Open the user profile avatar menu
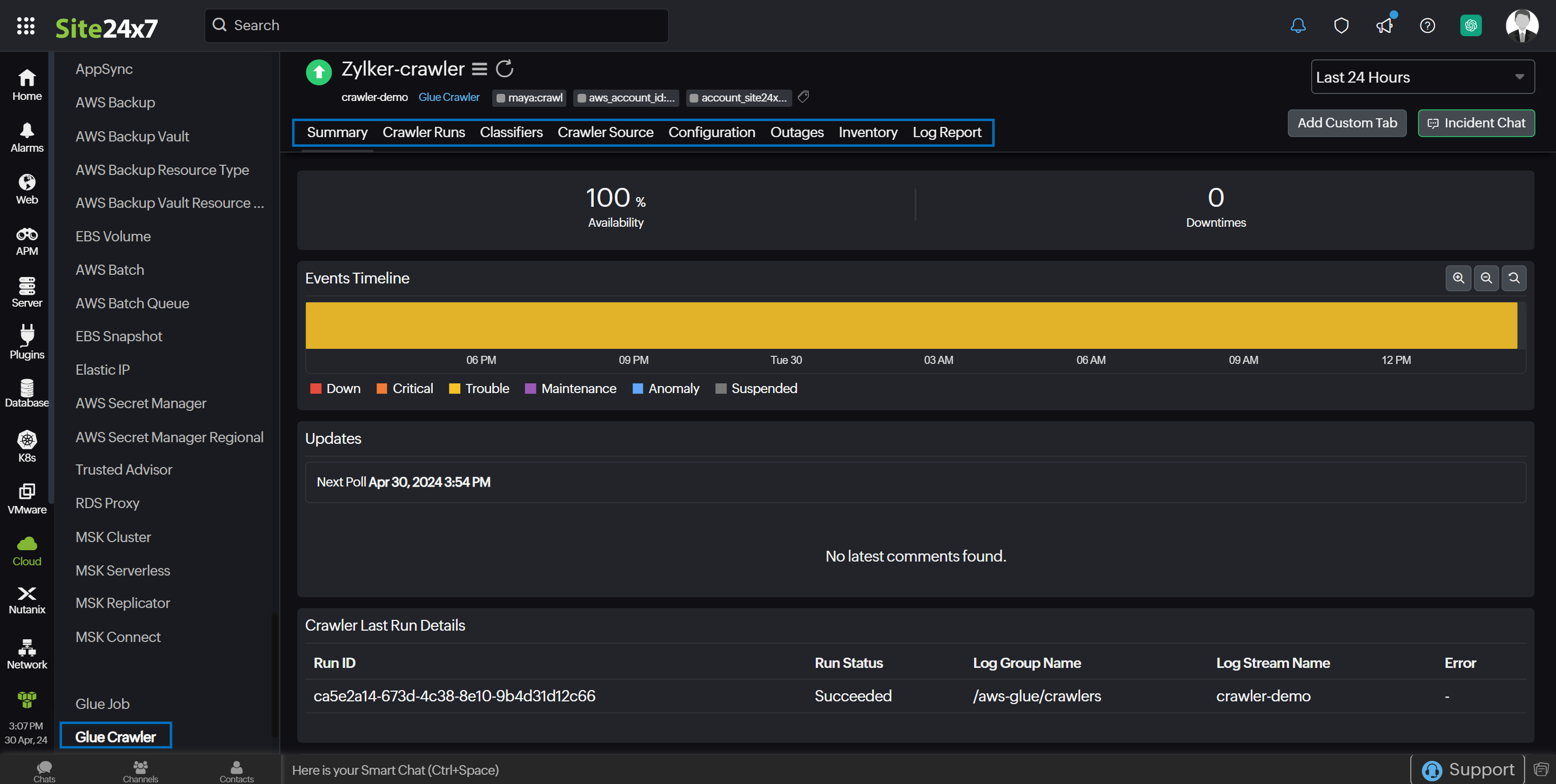The image size is (1556, 784). pyautogui.click(x=1521, y=25)
